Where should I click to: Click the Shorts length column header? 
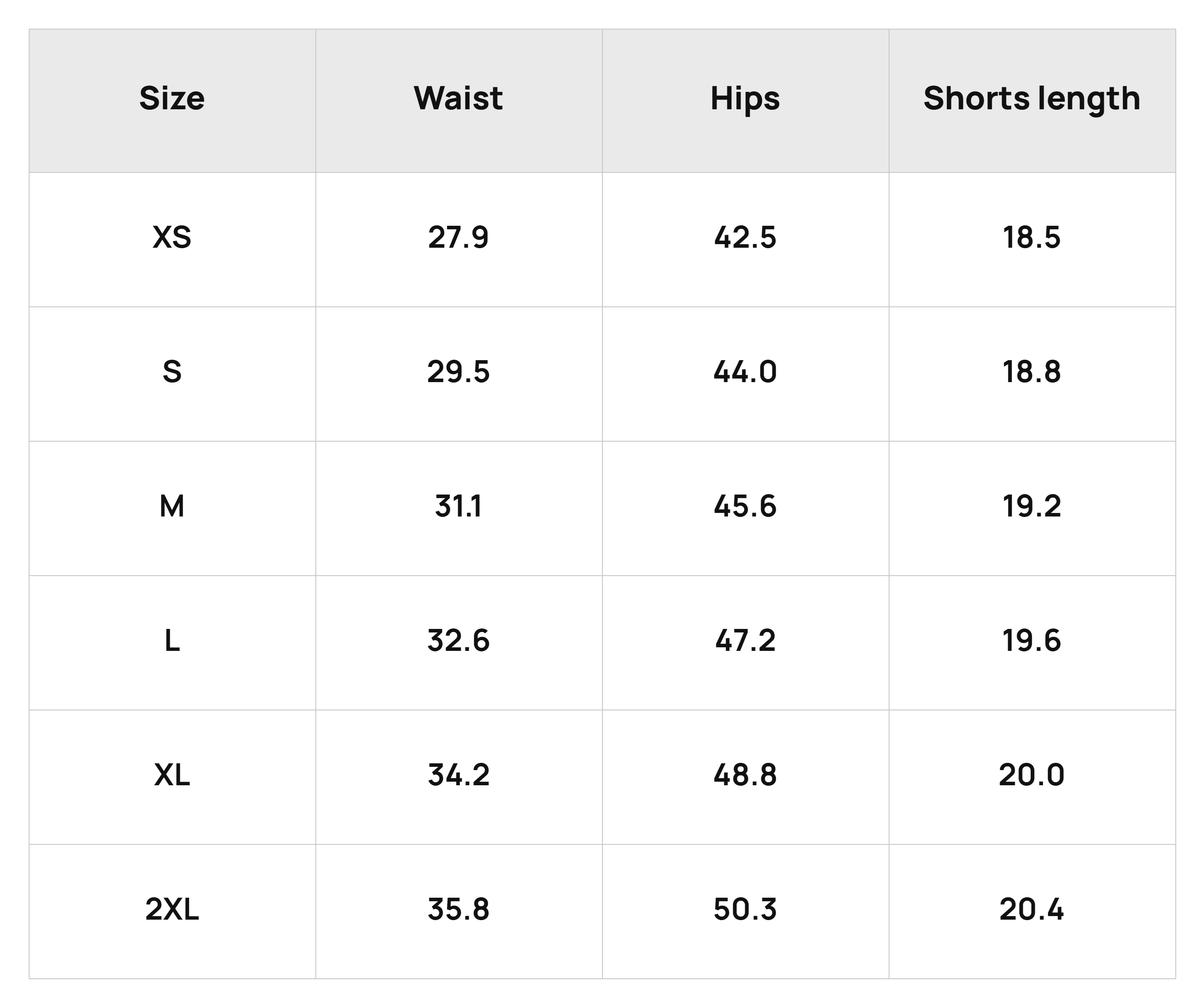pyautogui.click(x=1032, y=100)
